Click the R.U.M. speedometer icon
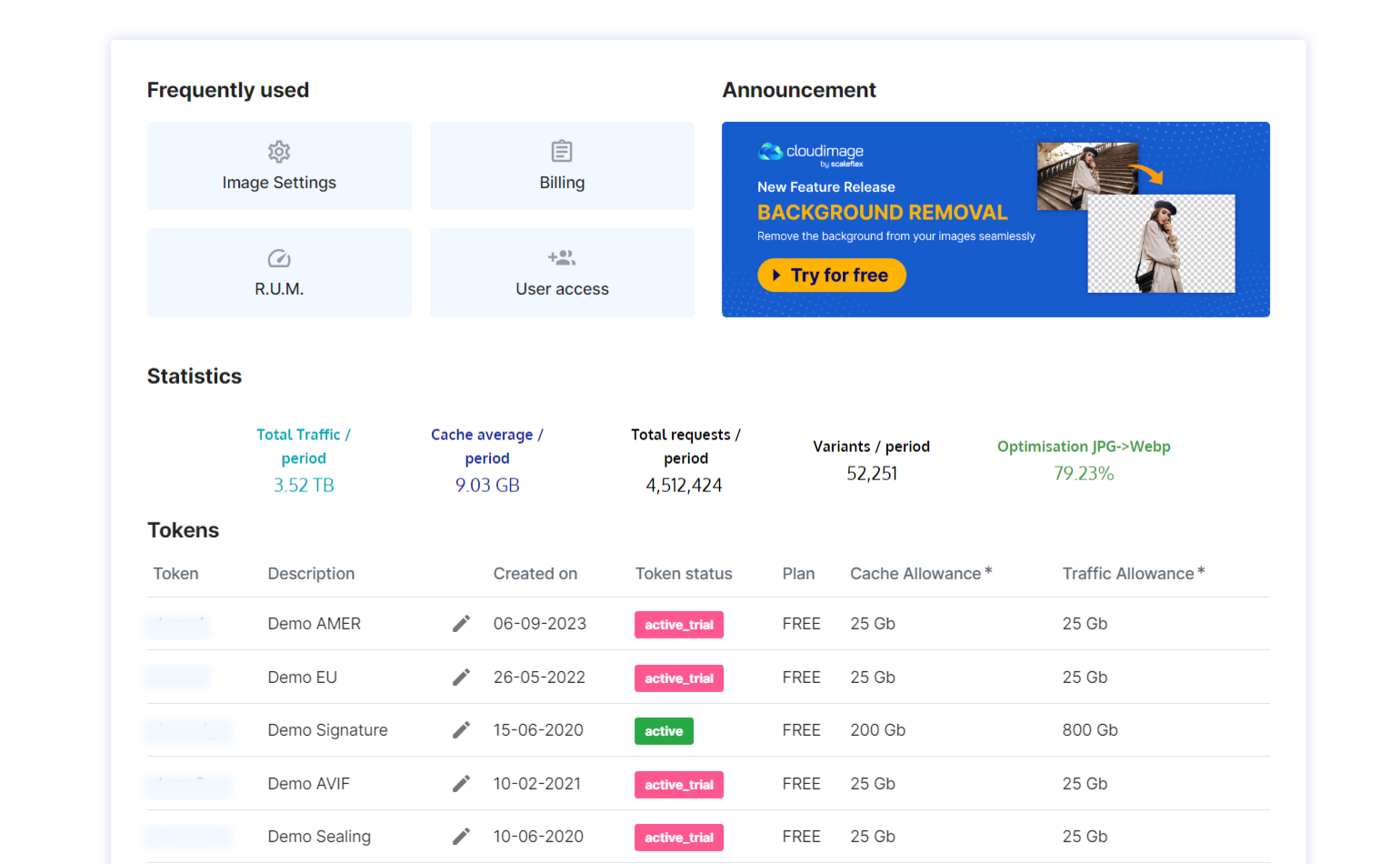 pyautogui.click(x=279, y=258)
